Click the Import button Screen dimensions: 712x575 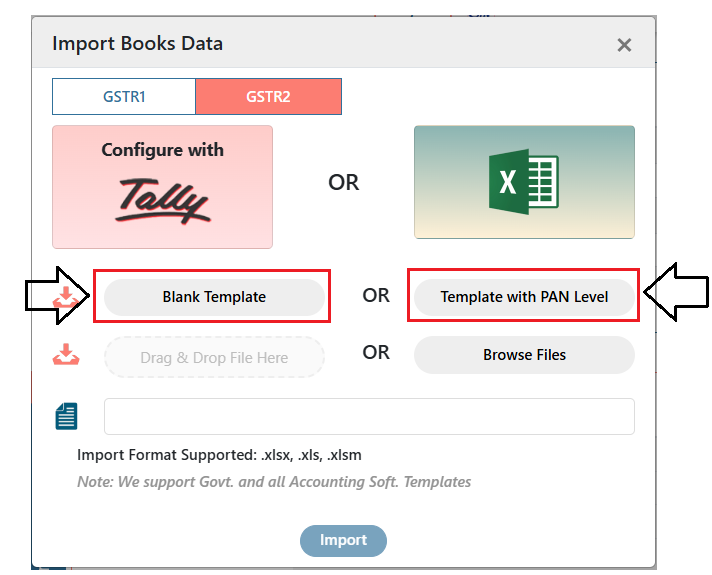pyautogui.click(x=343, y=540)
